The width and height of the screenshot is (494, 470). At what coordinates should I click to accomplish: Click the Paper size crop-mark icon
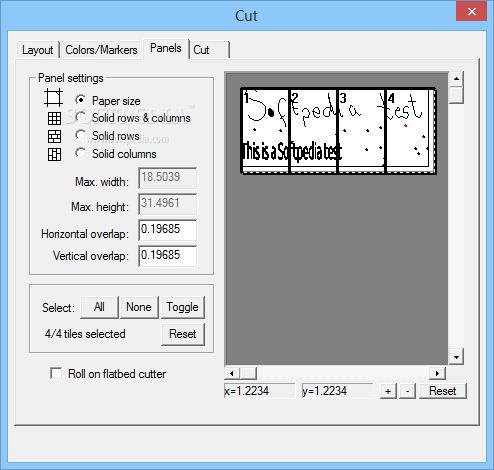pos(53,98)
